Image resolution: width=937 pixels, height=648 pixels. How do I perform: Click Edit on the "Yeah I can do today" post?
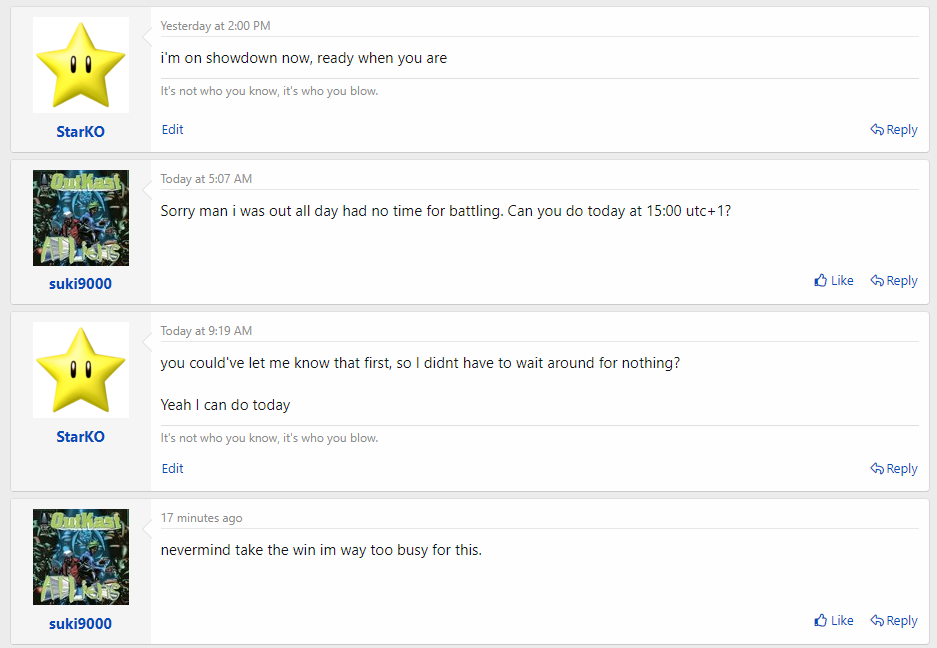point(173,468)
